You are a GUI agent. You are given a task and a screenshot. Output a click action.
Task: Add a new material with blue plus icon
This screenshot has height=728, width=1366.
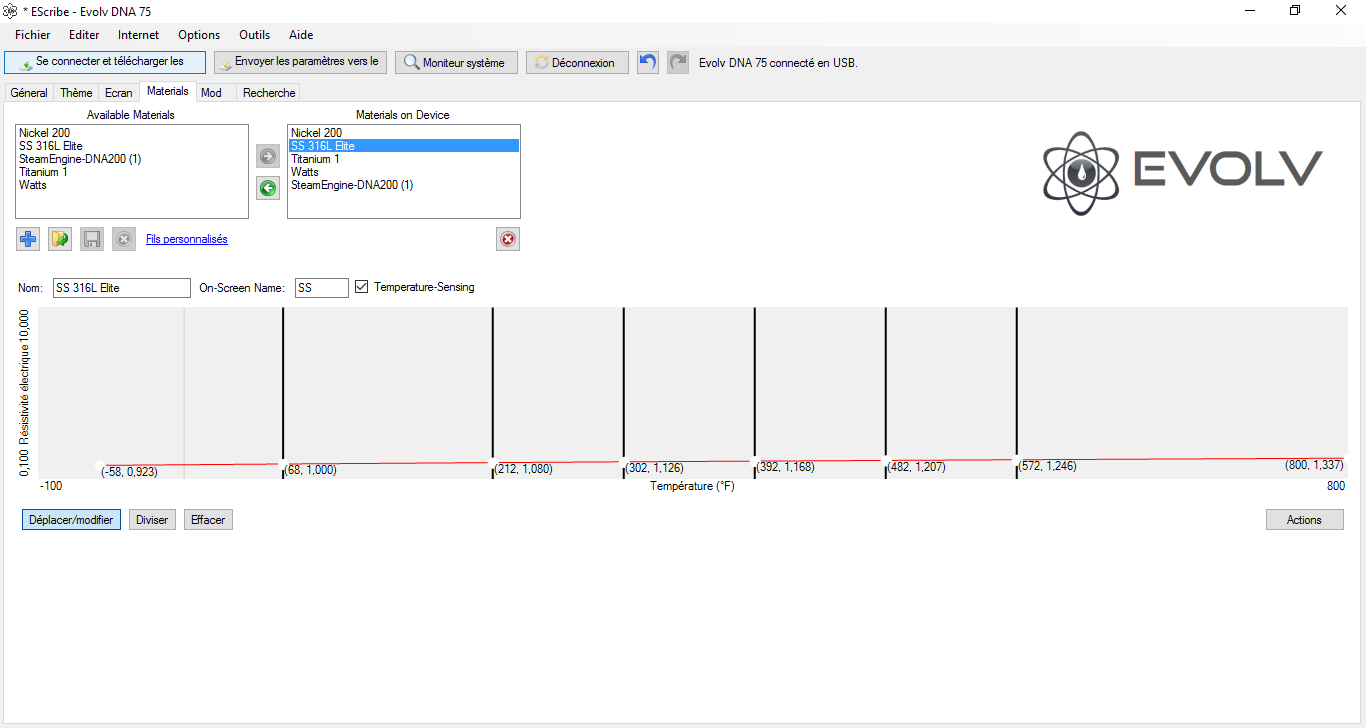click(28, 239)
